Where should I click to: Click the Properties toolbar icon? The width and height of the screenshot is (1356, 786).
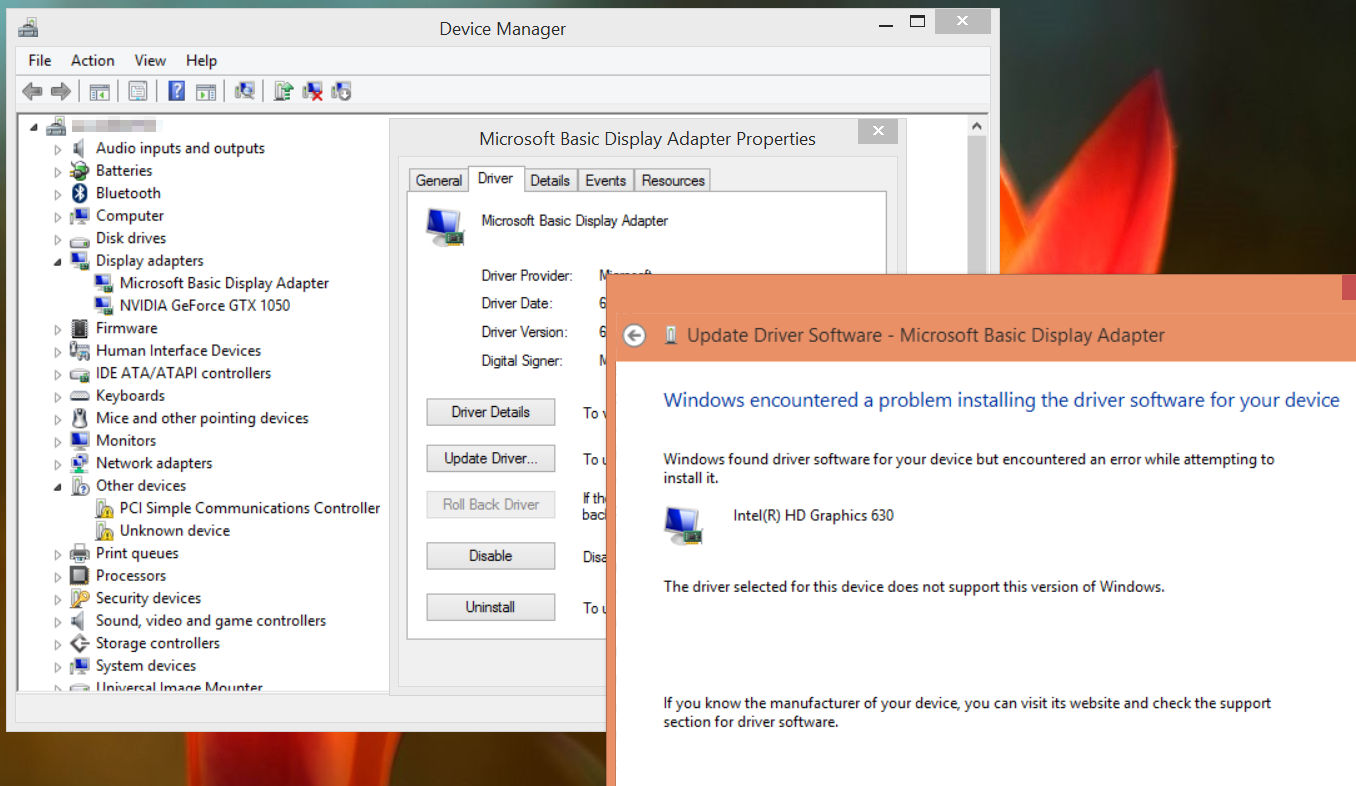coord(138,91)
